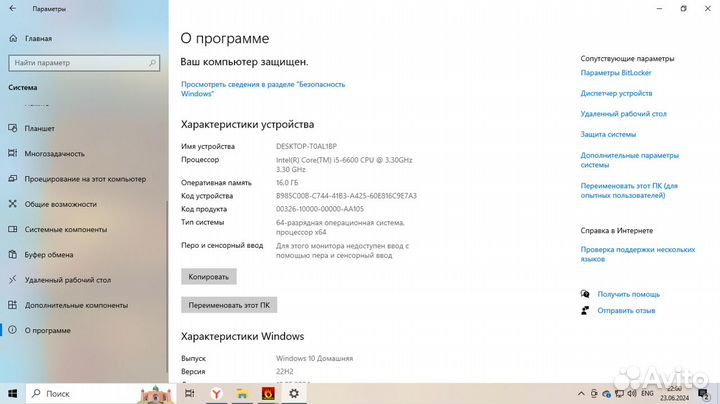Viewport: 720px width, 404px height.
Task: Open the taskbar clock and date
Action: 675,393
